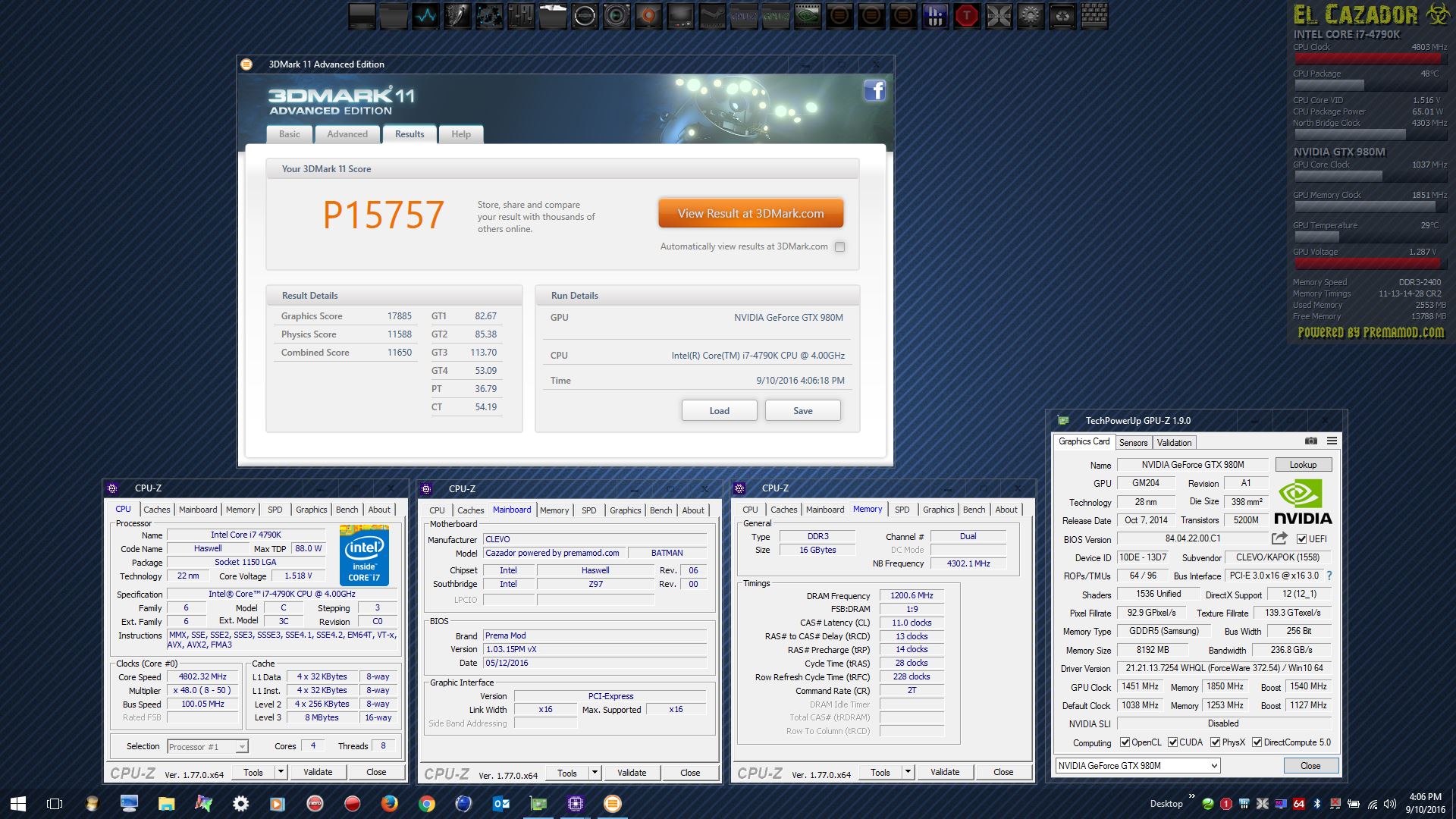
Task: Switch to the Advanced tab in 3DMark 11
Action: (x=347, y=134)
